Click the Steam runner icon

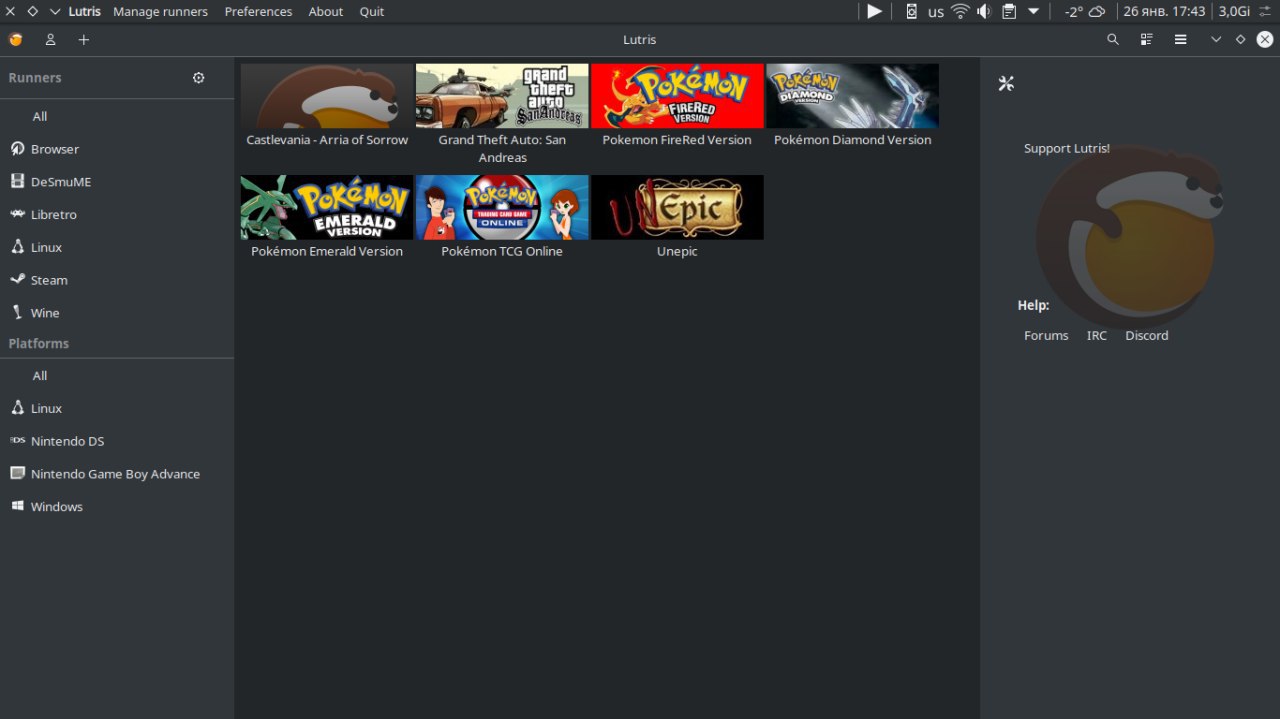[17, 280]
